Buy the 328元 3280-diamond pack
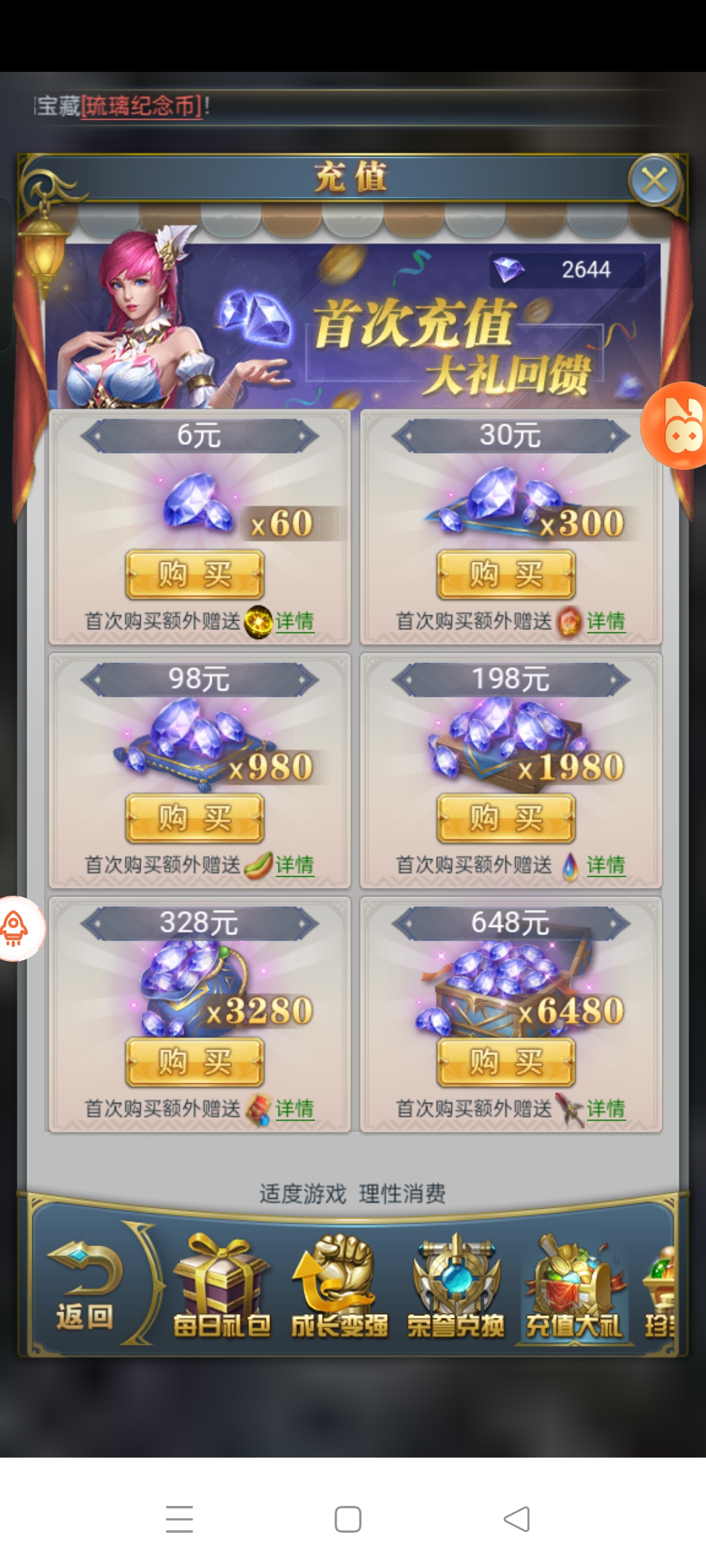 pyautogui.click(x=195, y=1062)
